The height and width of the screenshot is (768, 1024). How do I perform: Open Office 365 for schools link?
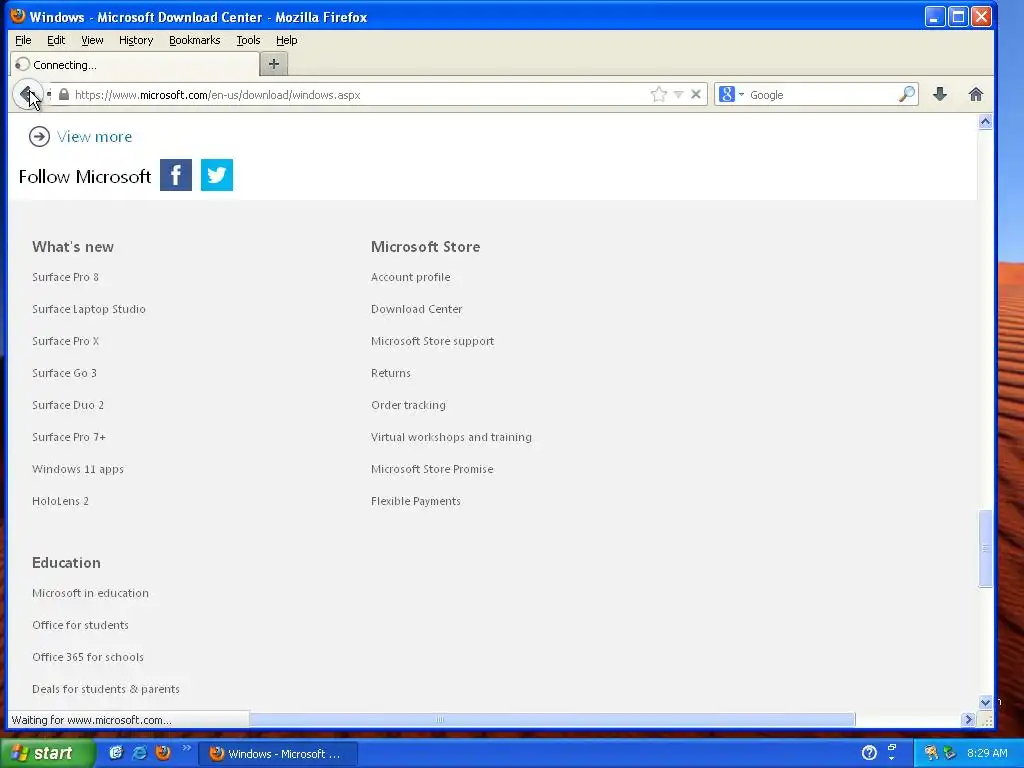[x=88, y=657]
